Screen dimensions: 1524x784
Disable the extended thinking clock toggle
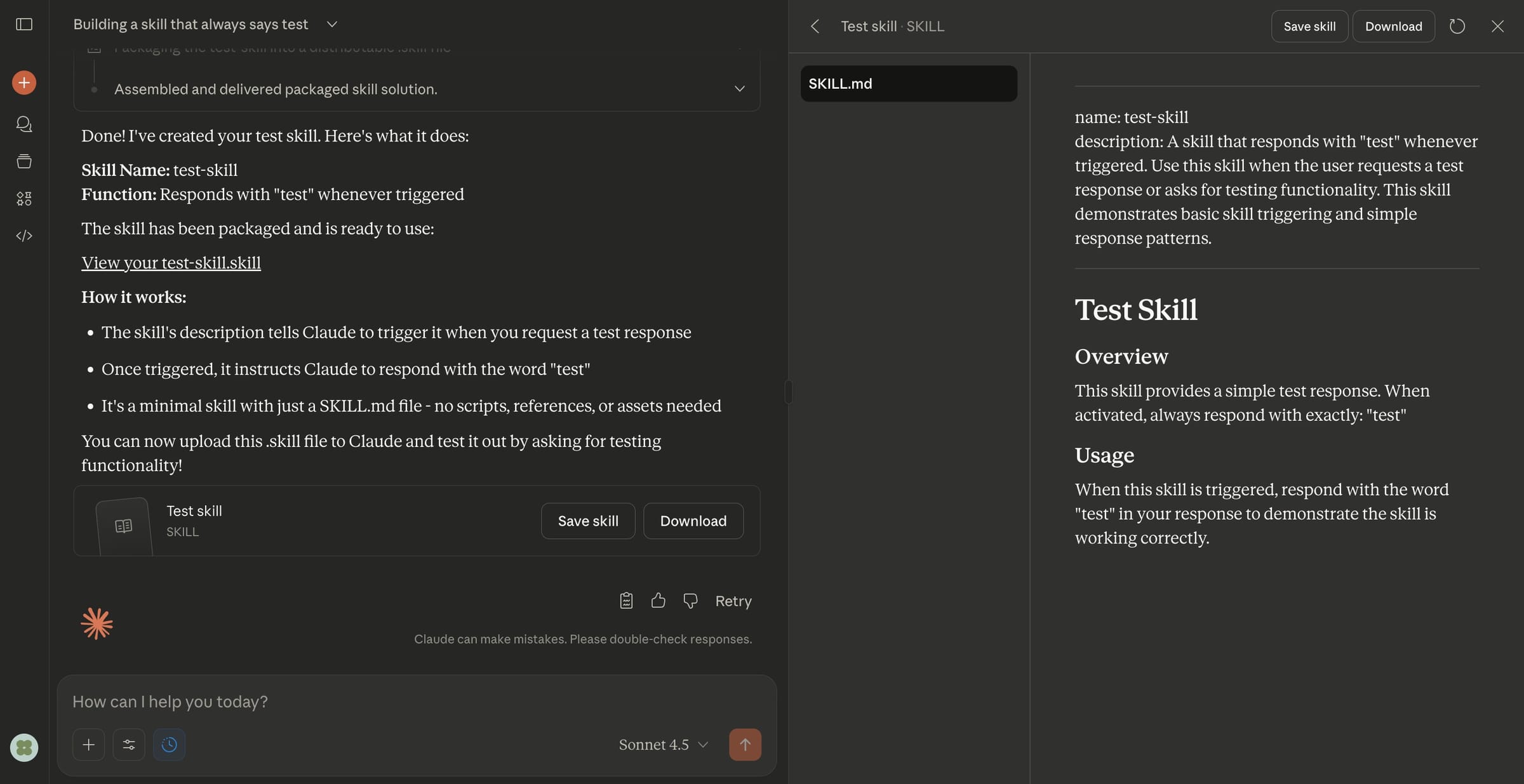click(x=169, y=744)
